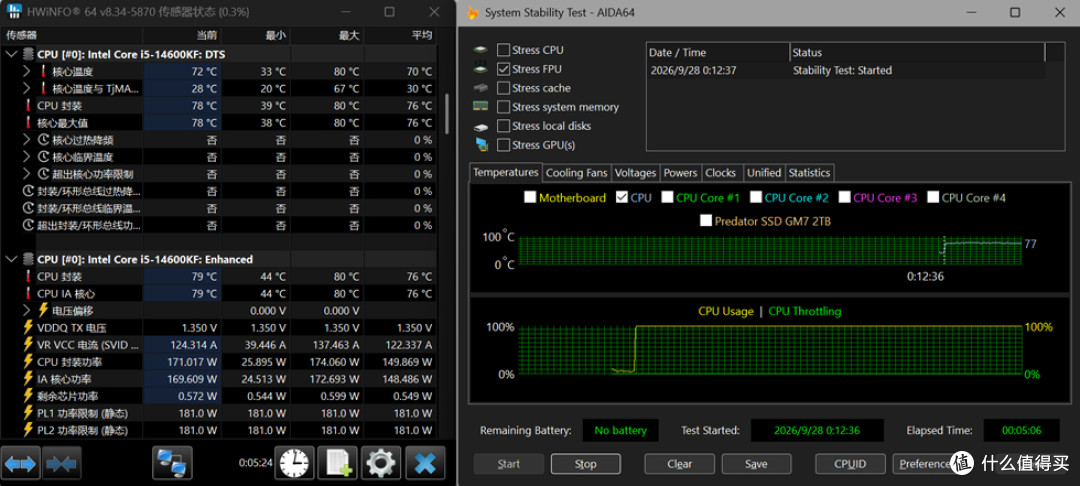
Task: Expand 电压偏移 row chevron
Action: (x=27, y=310)
